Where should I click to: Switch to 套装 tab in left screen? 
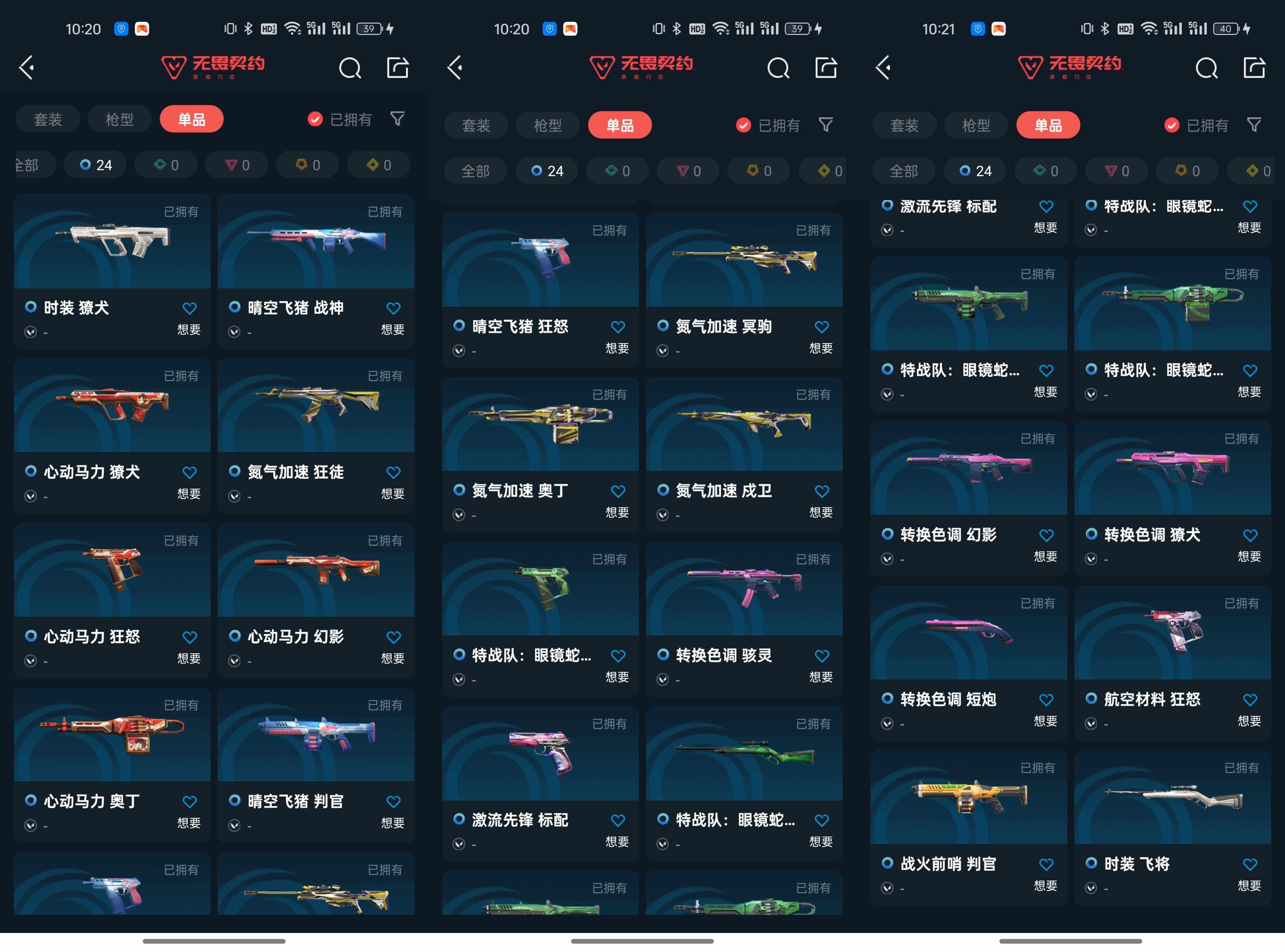click(48, 119)
